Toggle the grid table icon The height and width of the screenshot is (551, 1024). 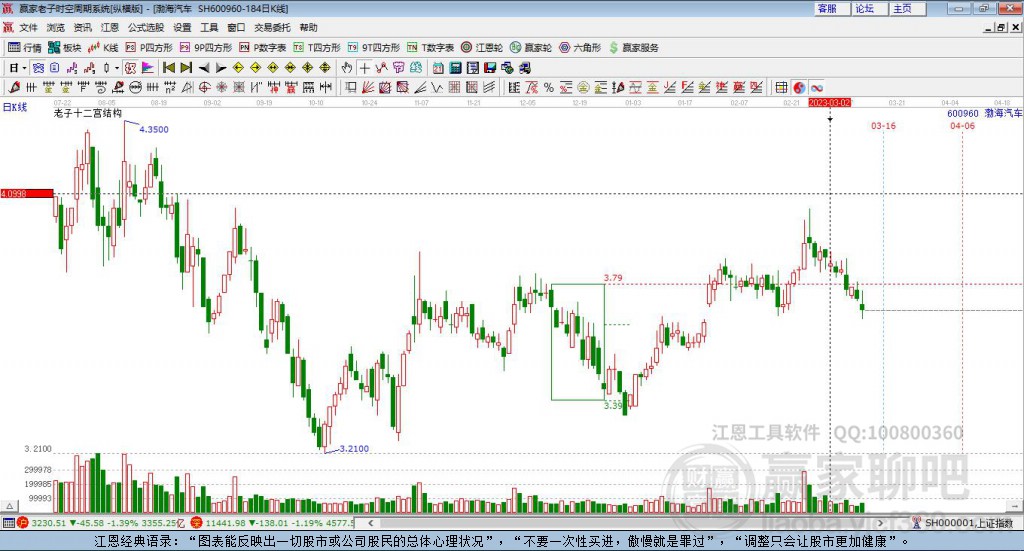pyautogui.click(x=781, y=87)
